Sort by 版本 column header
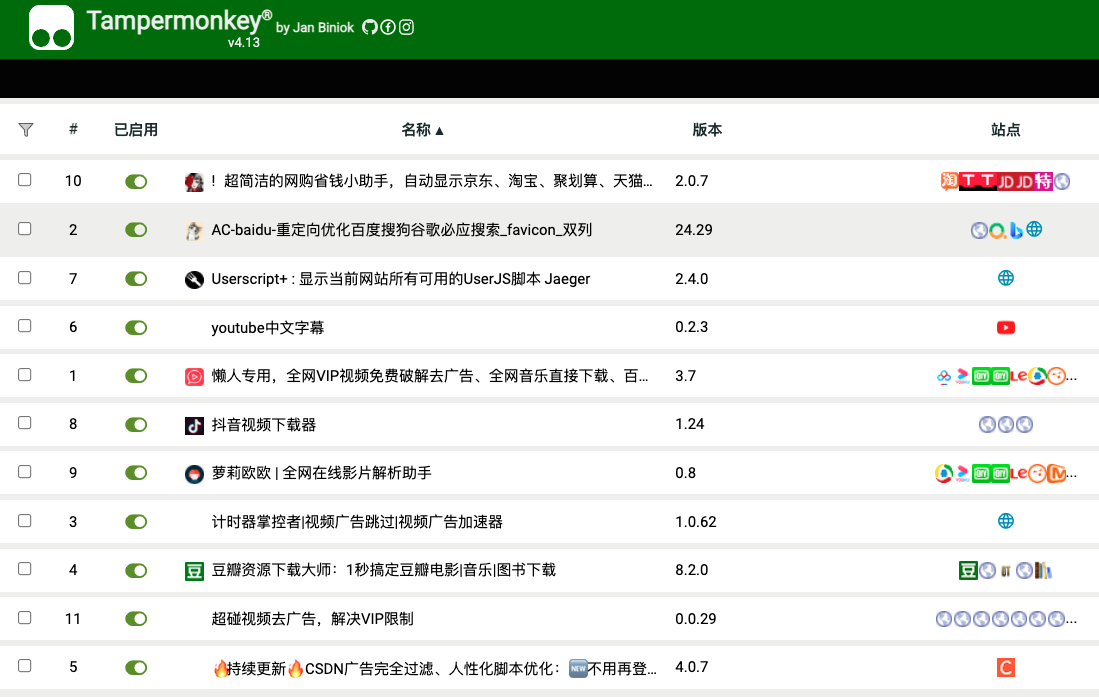1099x697 pixels. point(707,130)
